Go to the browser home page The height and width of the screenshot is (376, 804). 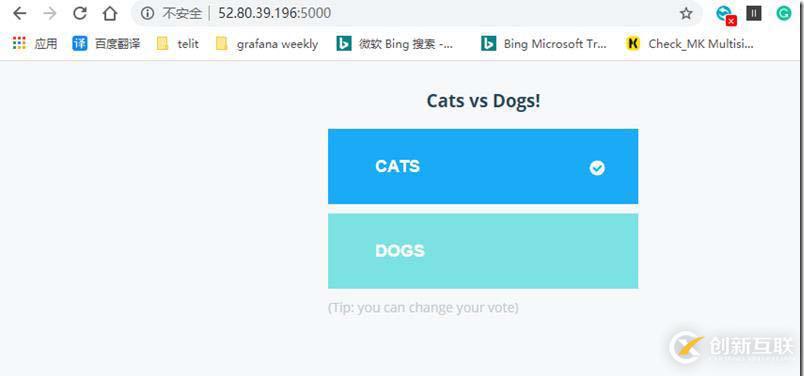(110, 13)
